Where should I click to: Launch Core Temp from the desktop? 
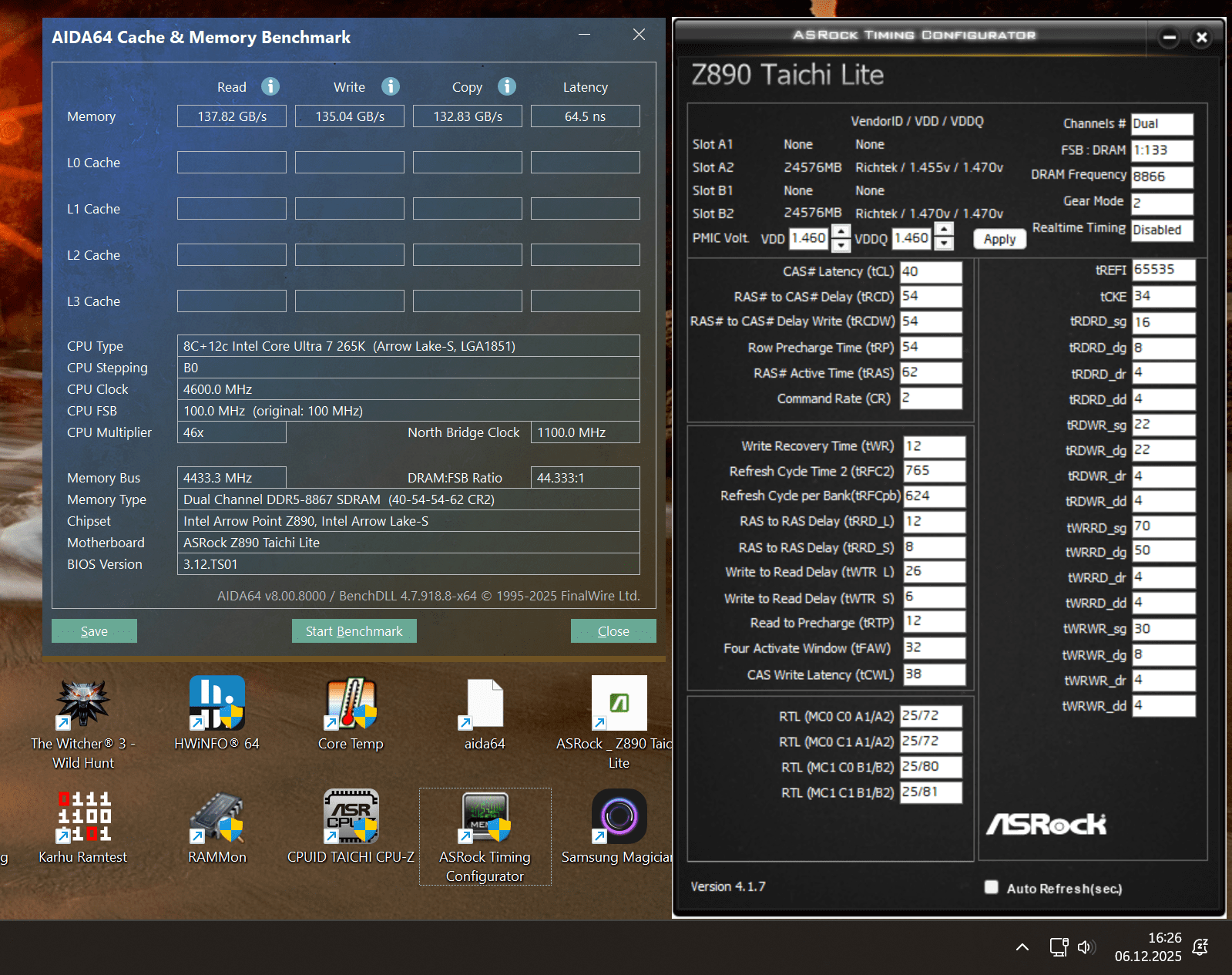point(351,714)
